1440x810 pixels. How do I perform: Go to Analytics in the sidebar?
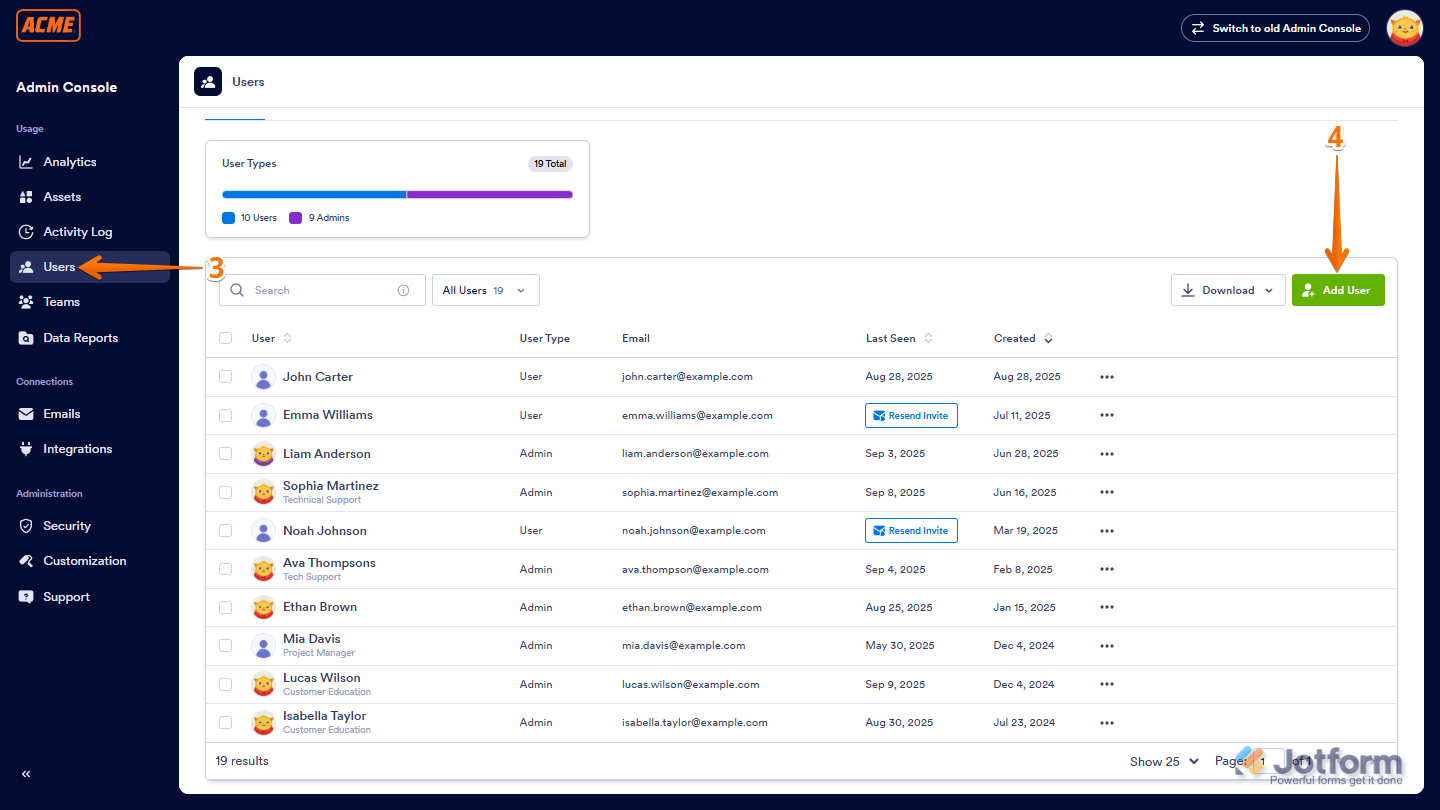pyautogui.click(x=69, y=162)
